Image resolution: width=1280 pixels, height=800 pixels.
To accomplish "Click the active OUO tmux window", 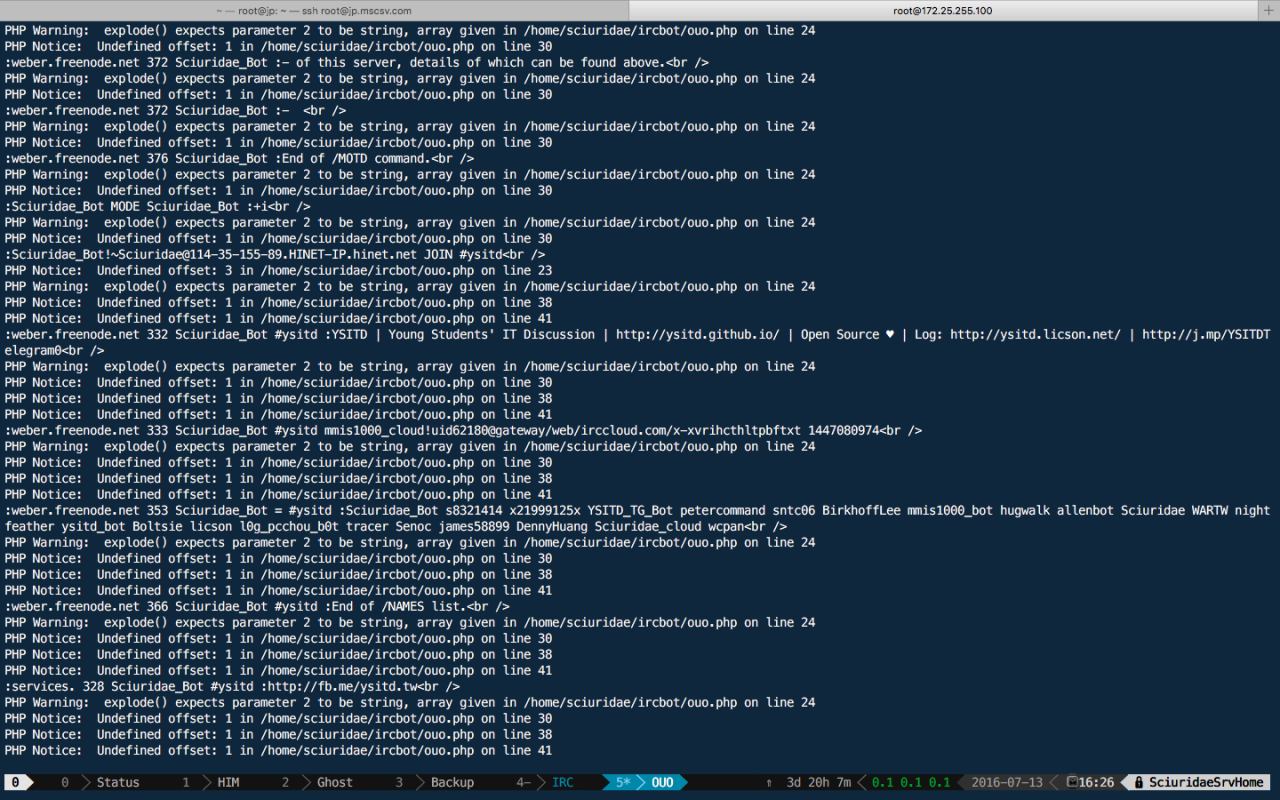I will pyautogui.click(x=662, y=782).
